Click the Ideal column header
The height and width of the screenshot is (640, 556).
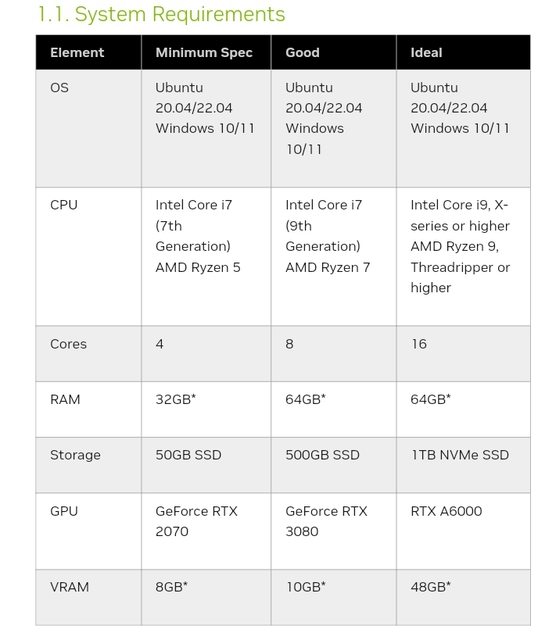pyautogui.click(x=426, y=53)
